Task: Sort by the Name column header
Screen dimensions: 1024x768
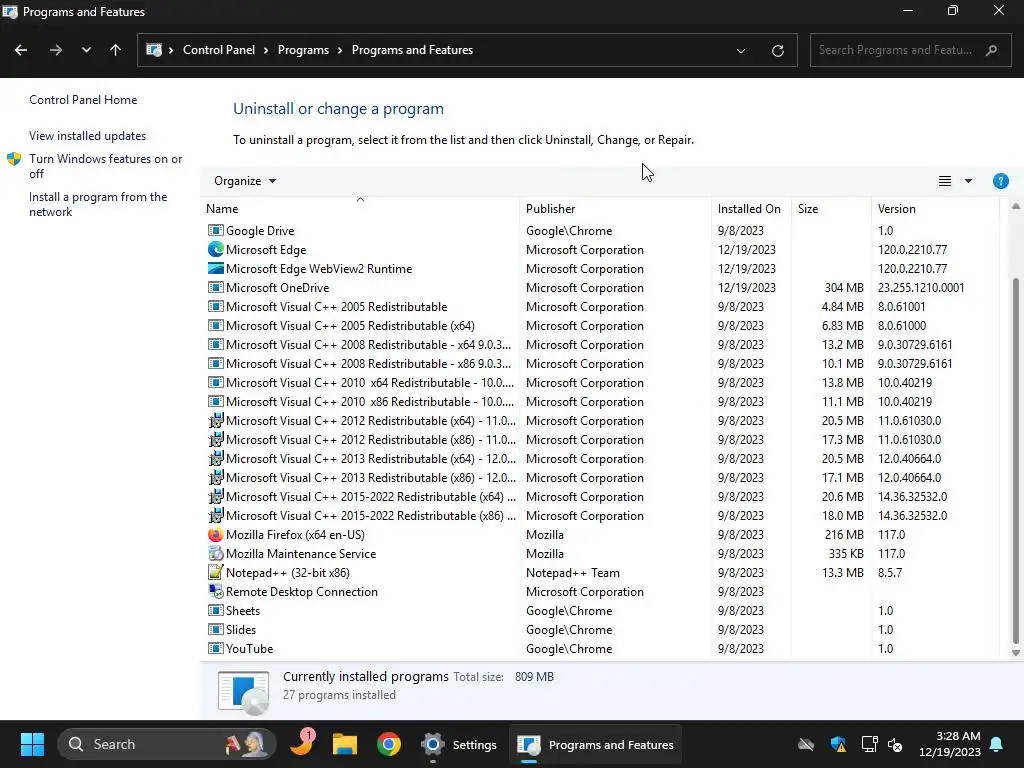Action: click(360, 208)
